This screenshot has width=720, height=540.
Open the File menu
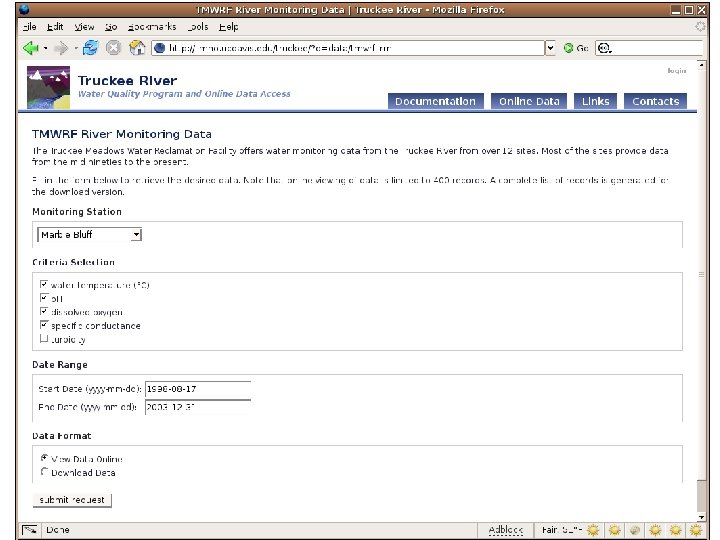coord(29,27)
